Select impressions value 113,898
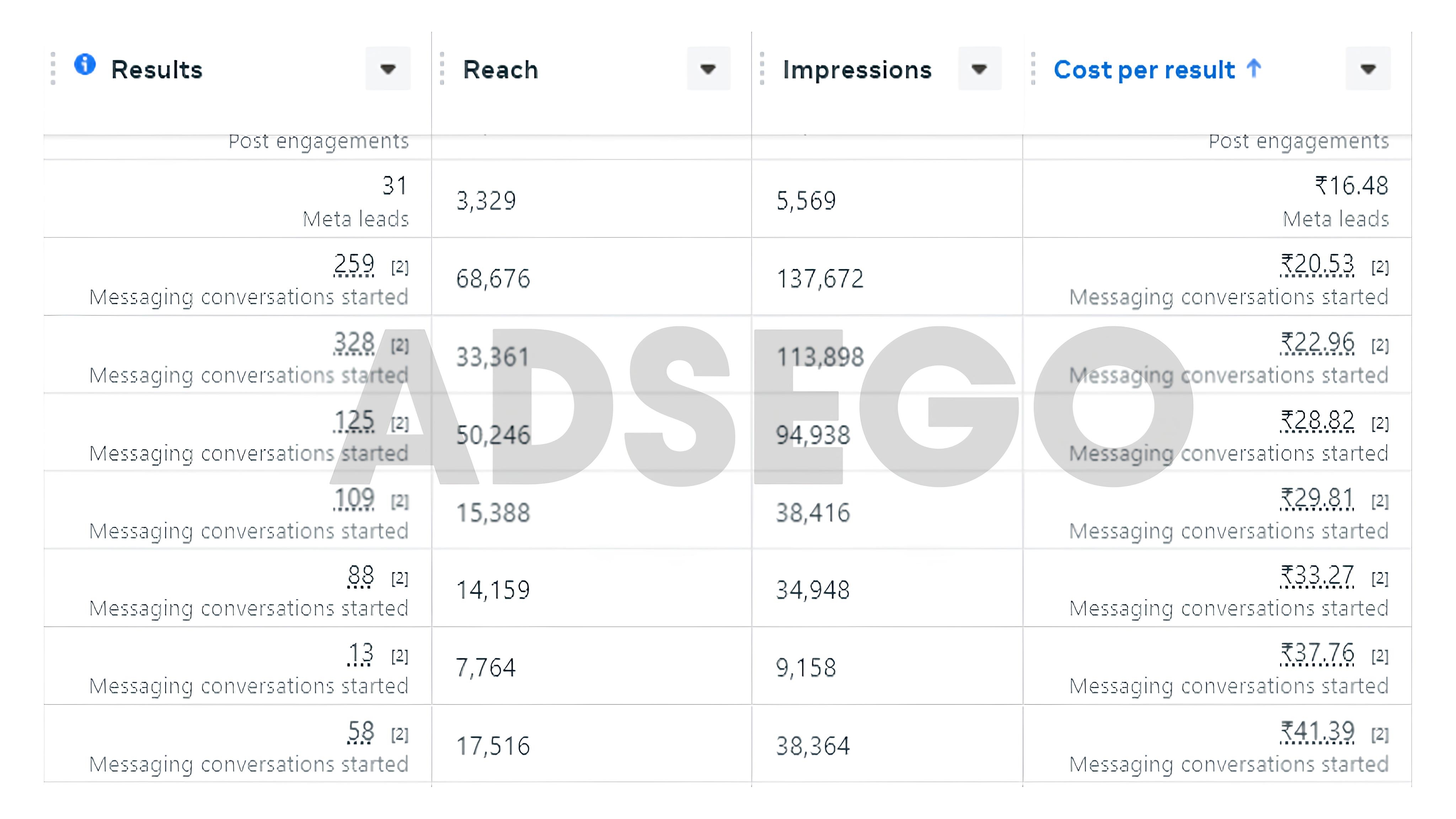1456x819 pixels. (x=820, y=357)
